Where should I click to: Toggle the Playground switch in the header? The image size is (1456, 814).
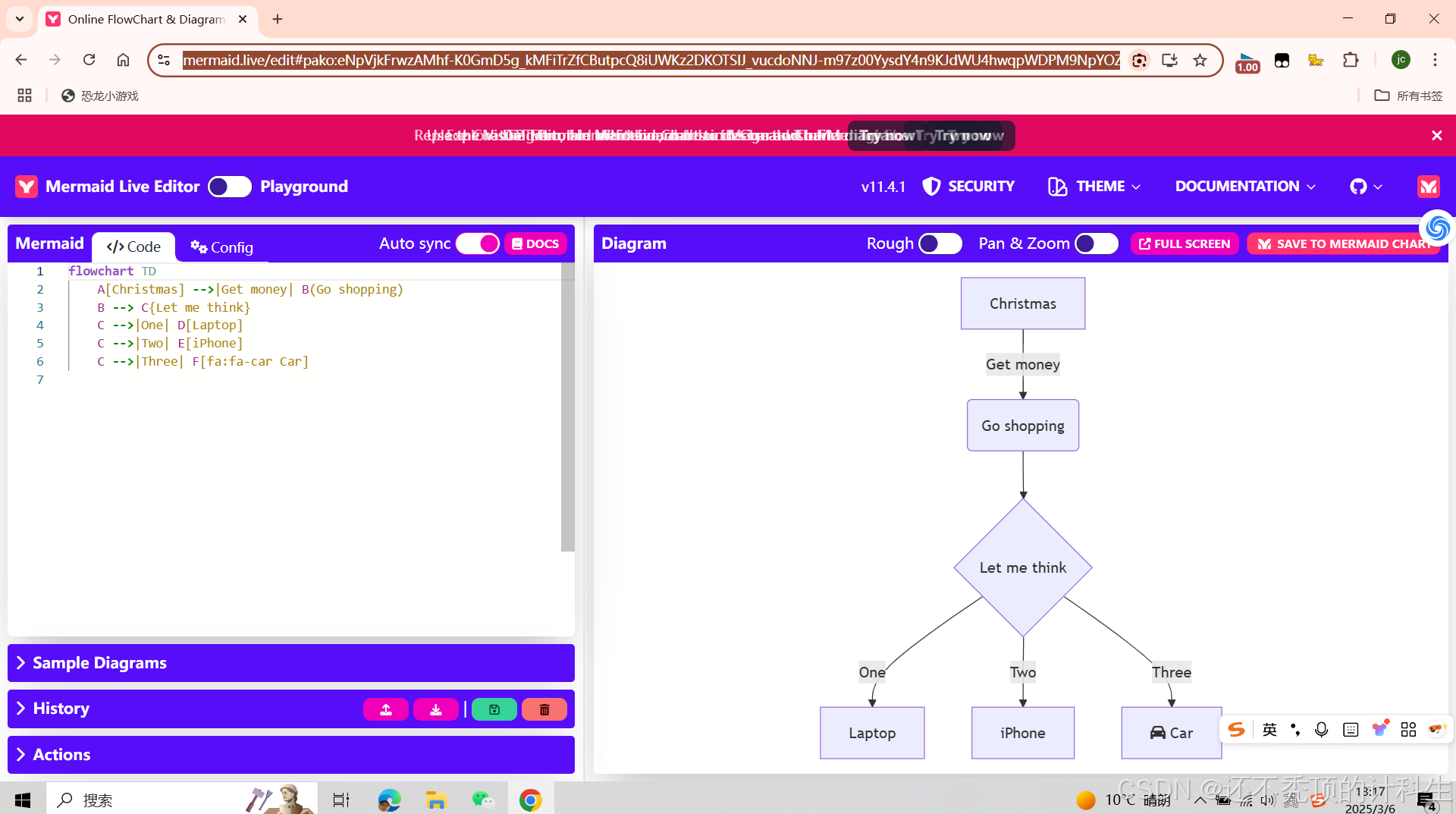(228, 187)
